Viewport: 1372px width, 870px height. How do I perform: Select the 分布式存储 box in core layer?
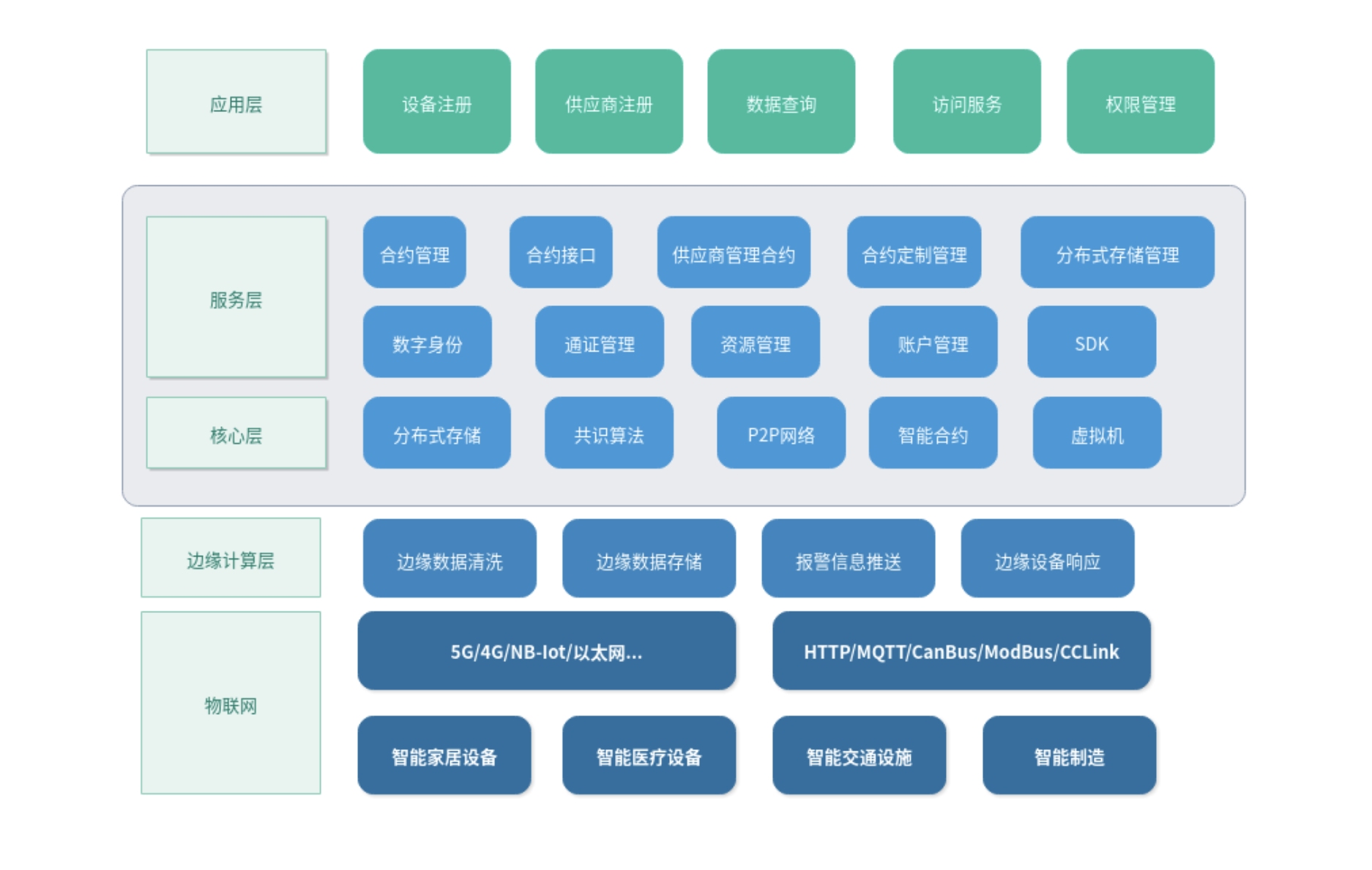(437, 433)
